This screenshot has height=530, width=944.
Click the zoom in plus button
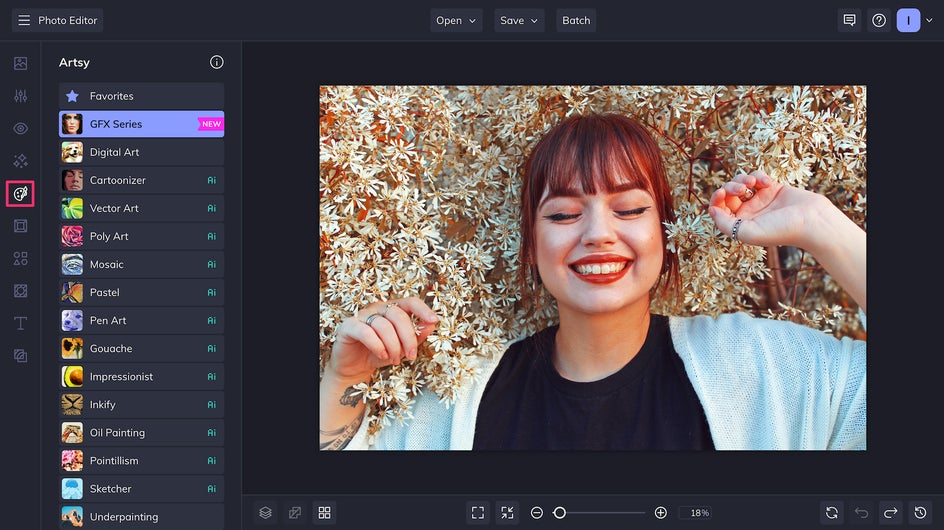pos(660,512)
